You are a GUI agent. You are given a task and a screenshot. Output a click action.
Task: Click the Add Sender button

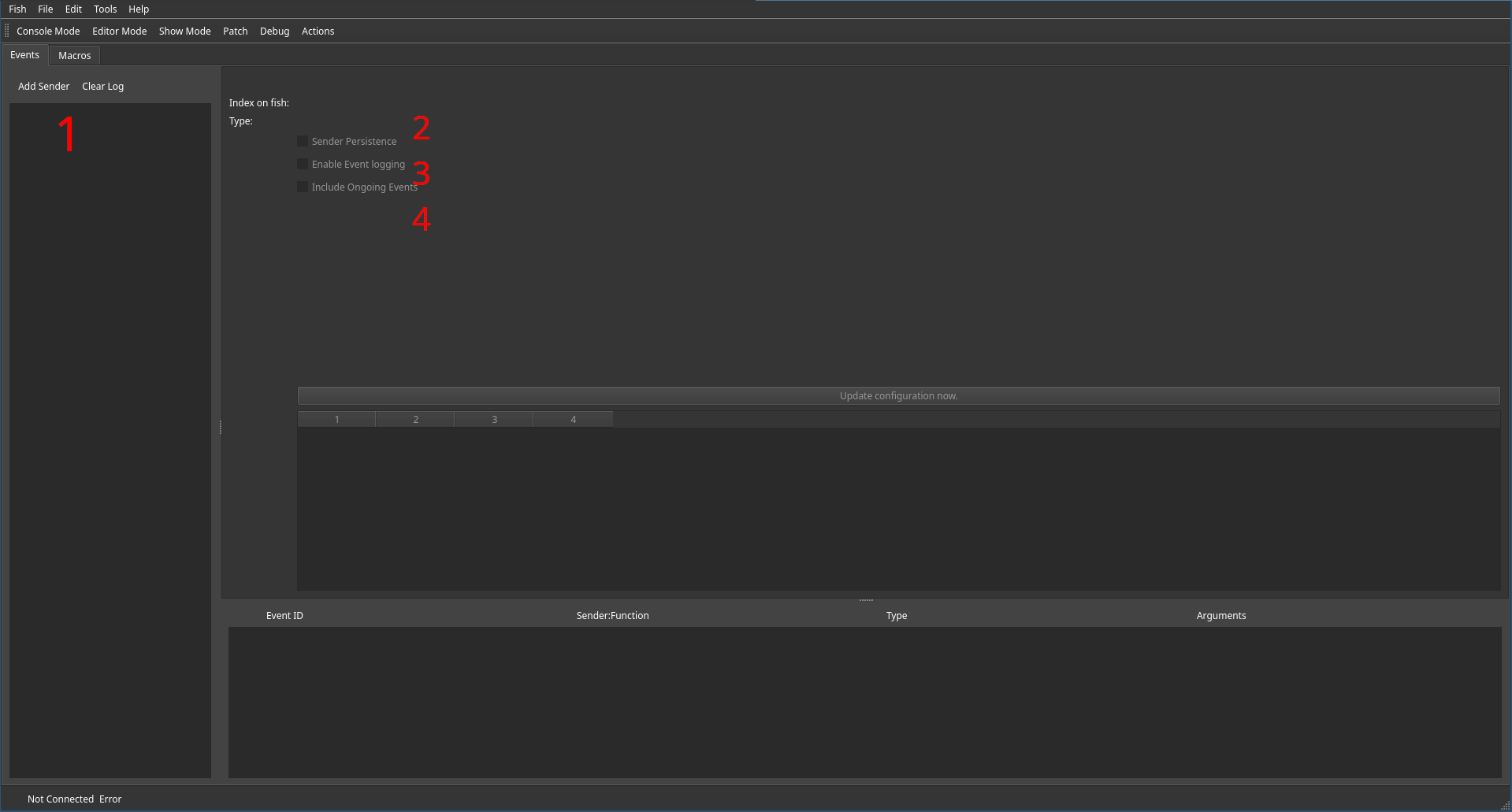(43, 86)
